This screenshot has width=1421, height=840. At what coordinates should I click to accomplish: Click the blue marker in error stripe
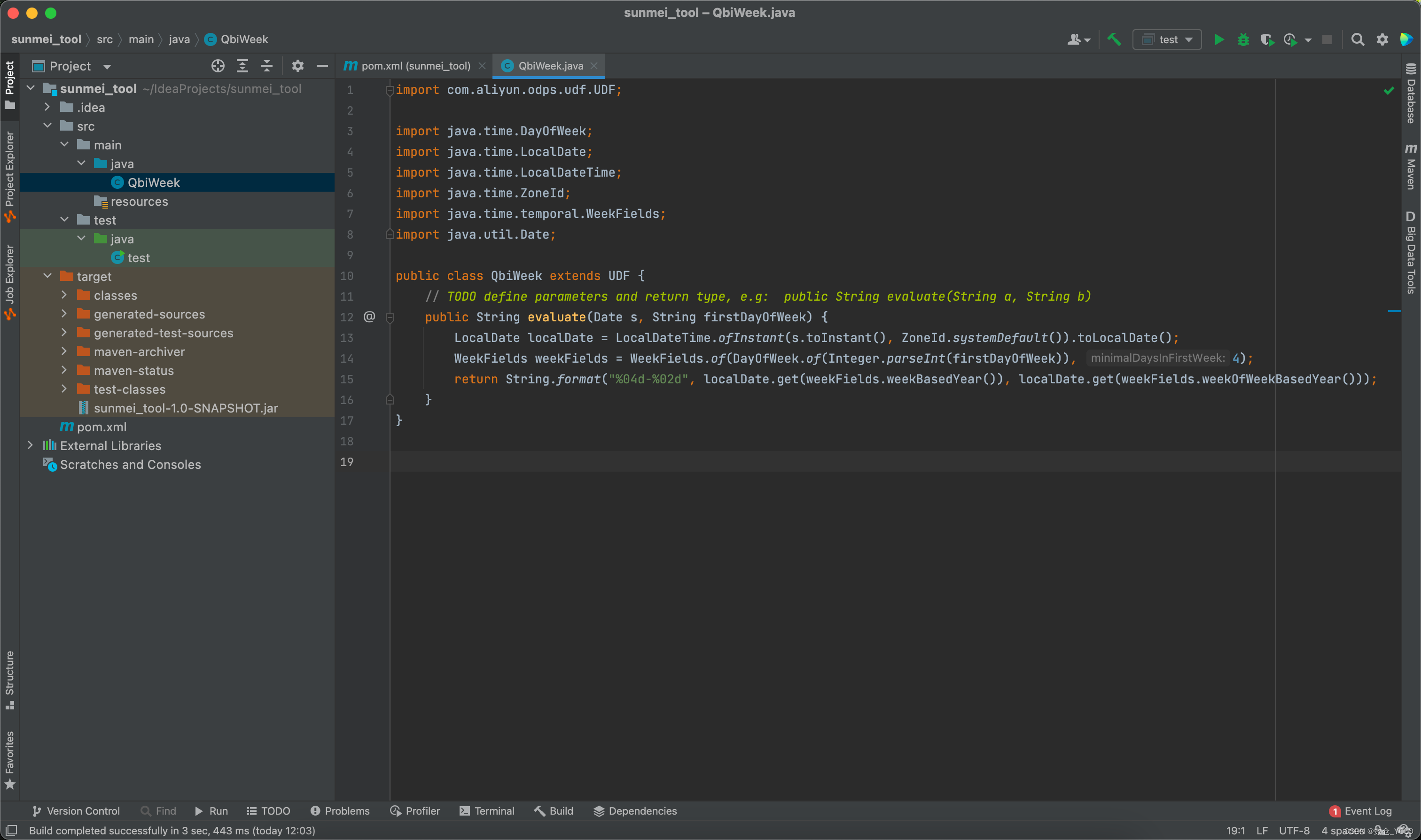(1394, 311)
